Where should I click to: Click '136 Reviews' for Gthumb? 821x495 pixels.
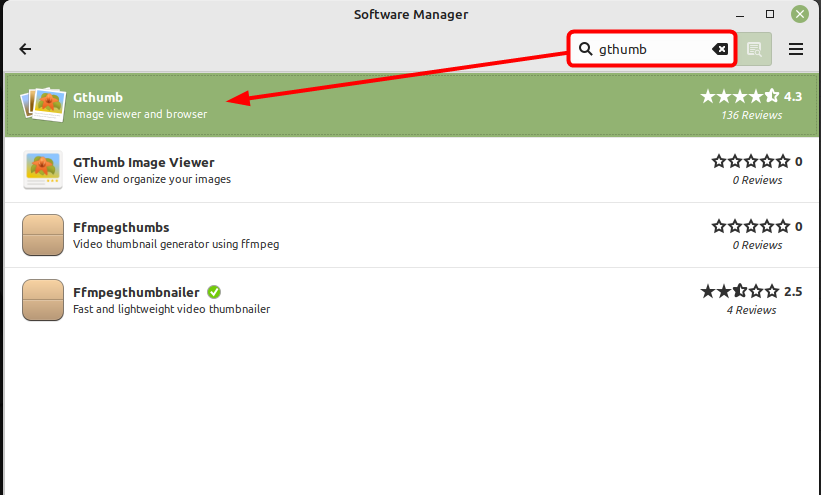(x=751, y=115)
